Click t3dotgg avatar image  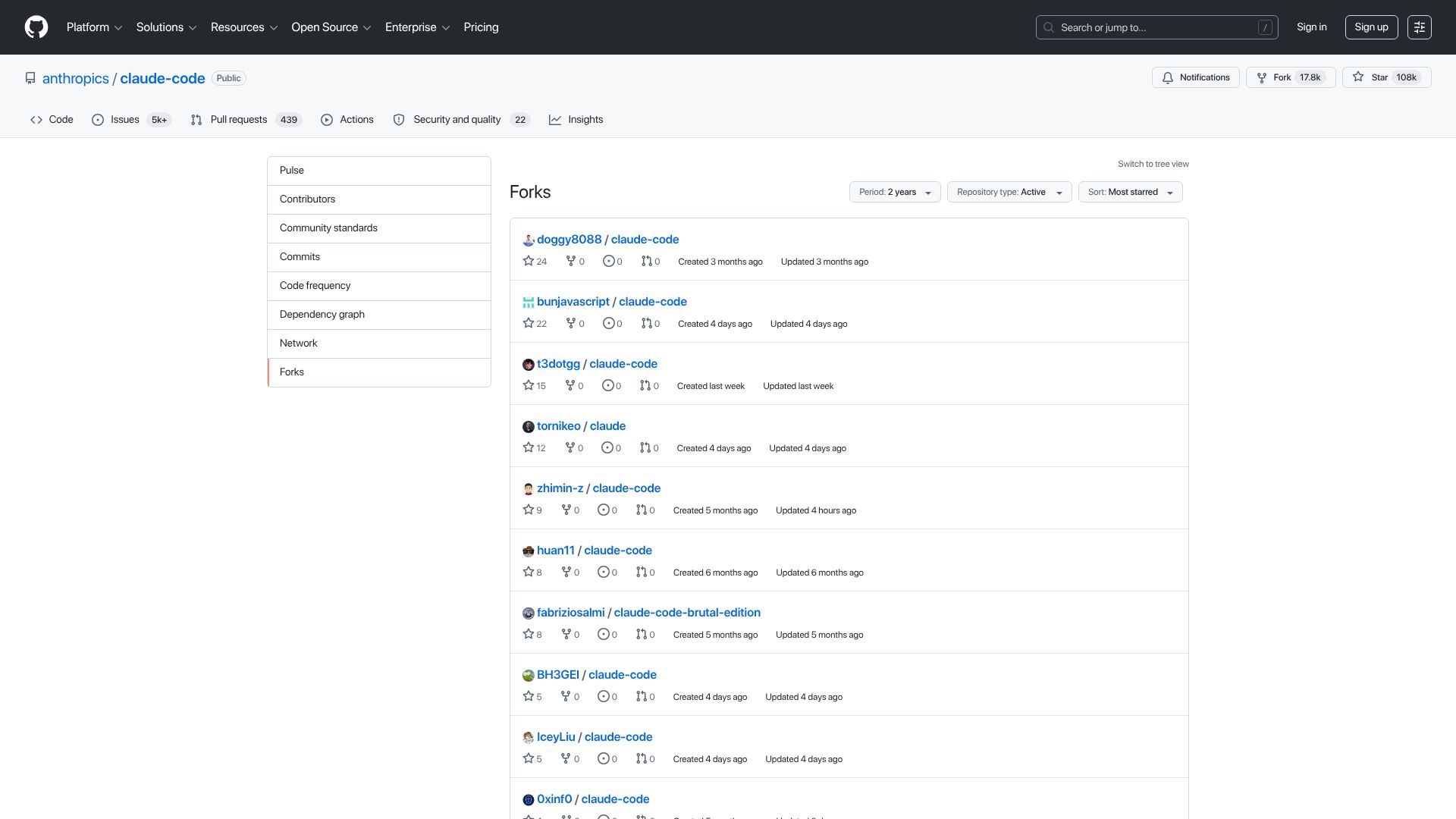529,365
